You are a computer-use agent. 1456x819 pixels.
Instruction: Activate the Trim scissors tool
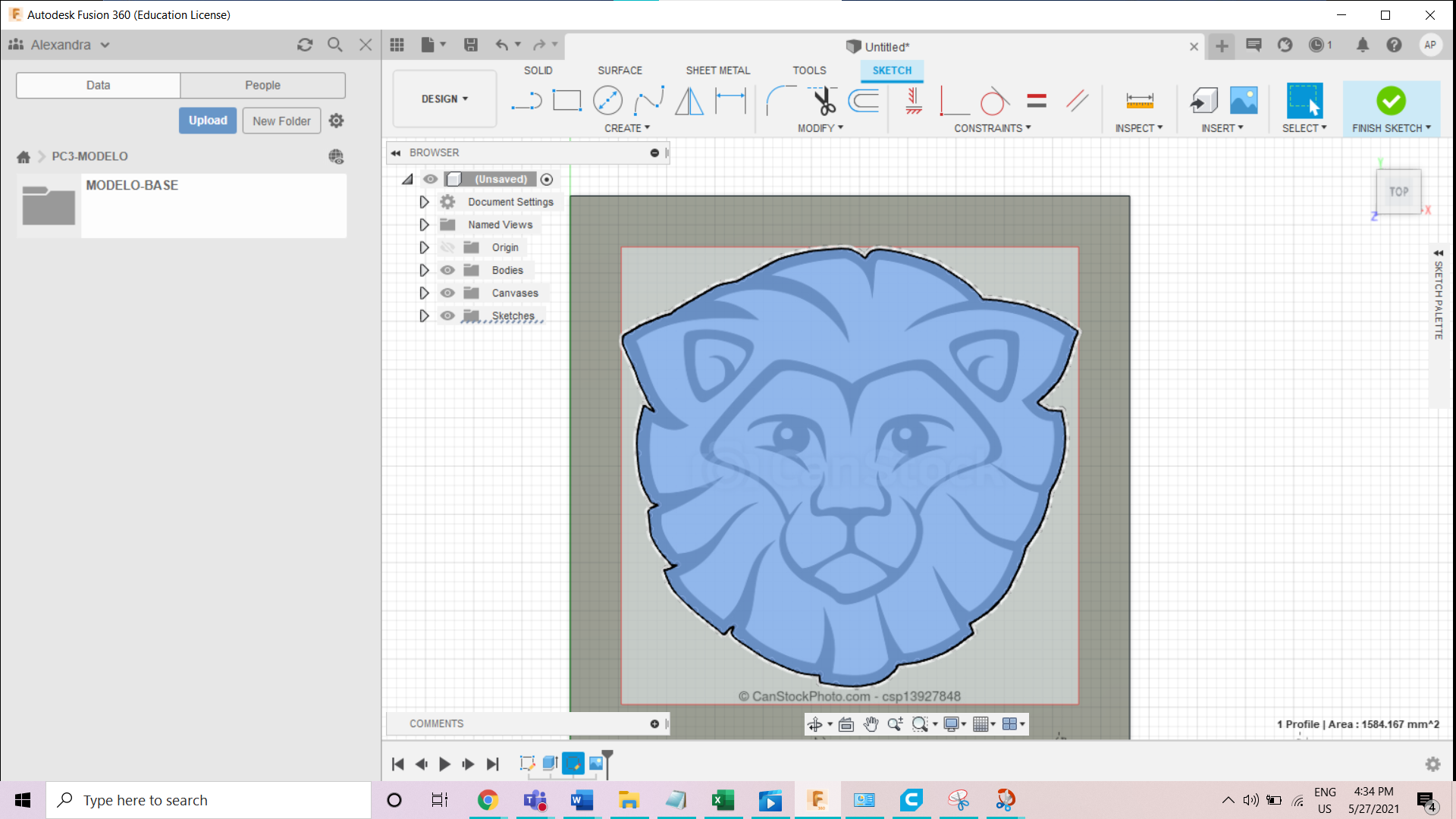point(824,100)
